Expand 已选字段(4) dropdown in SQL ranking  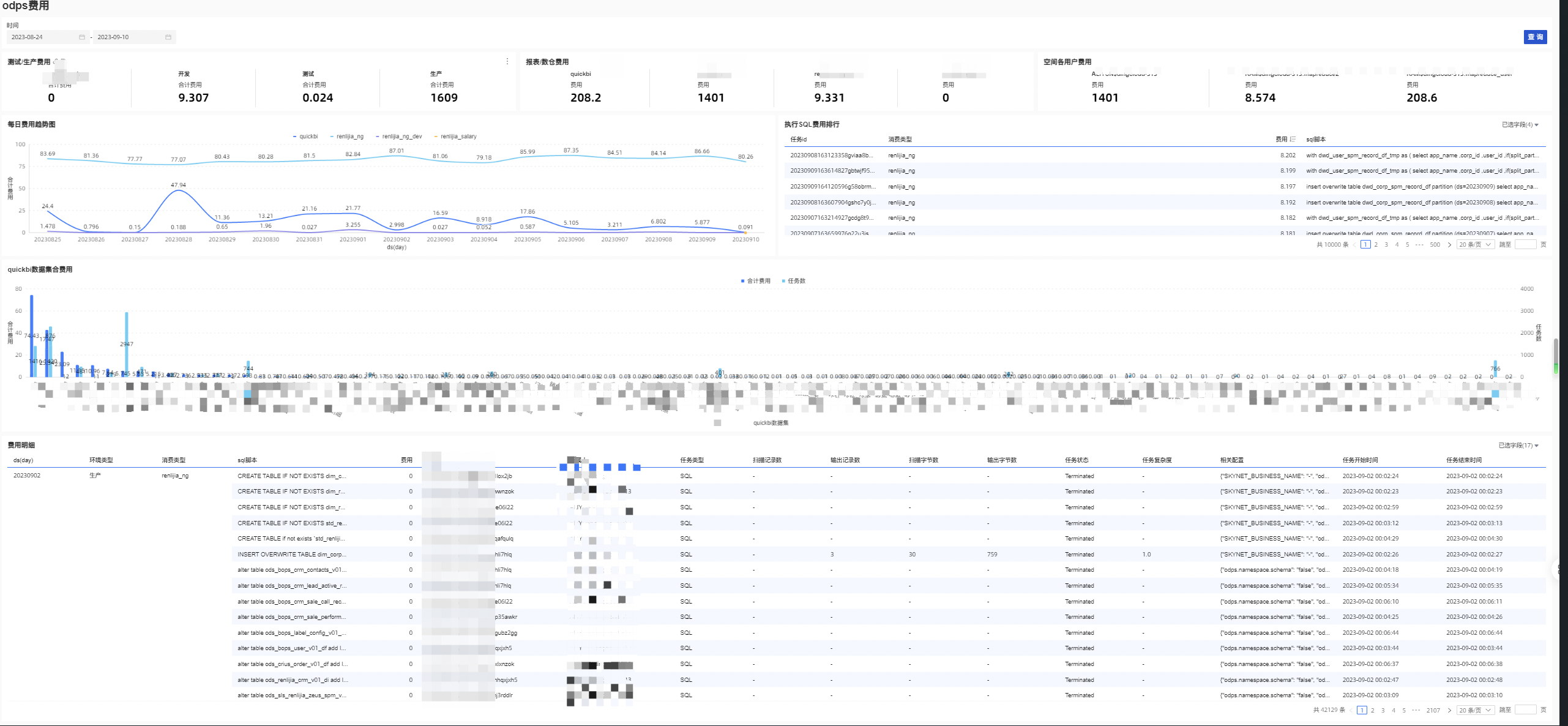pos(1520,125)
